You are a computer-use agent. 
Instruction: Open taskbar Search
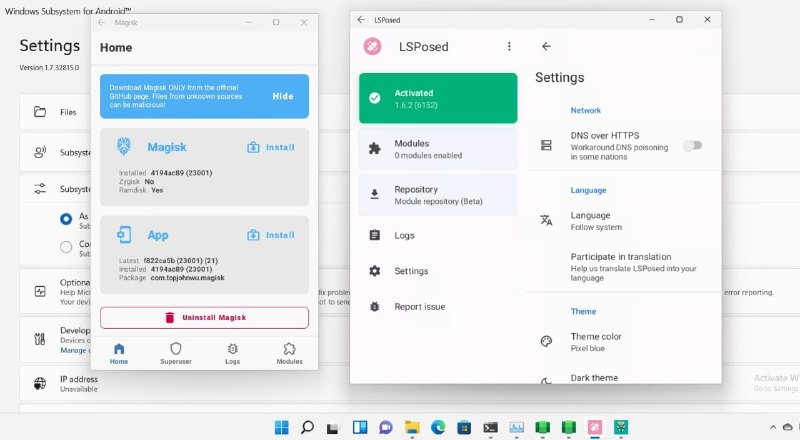(307, 427)
